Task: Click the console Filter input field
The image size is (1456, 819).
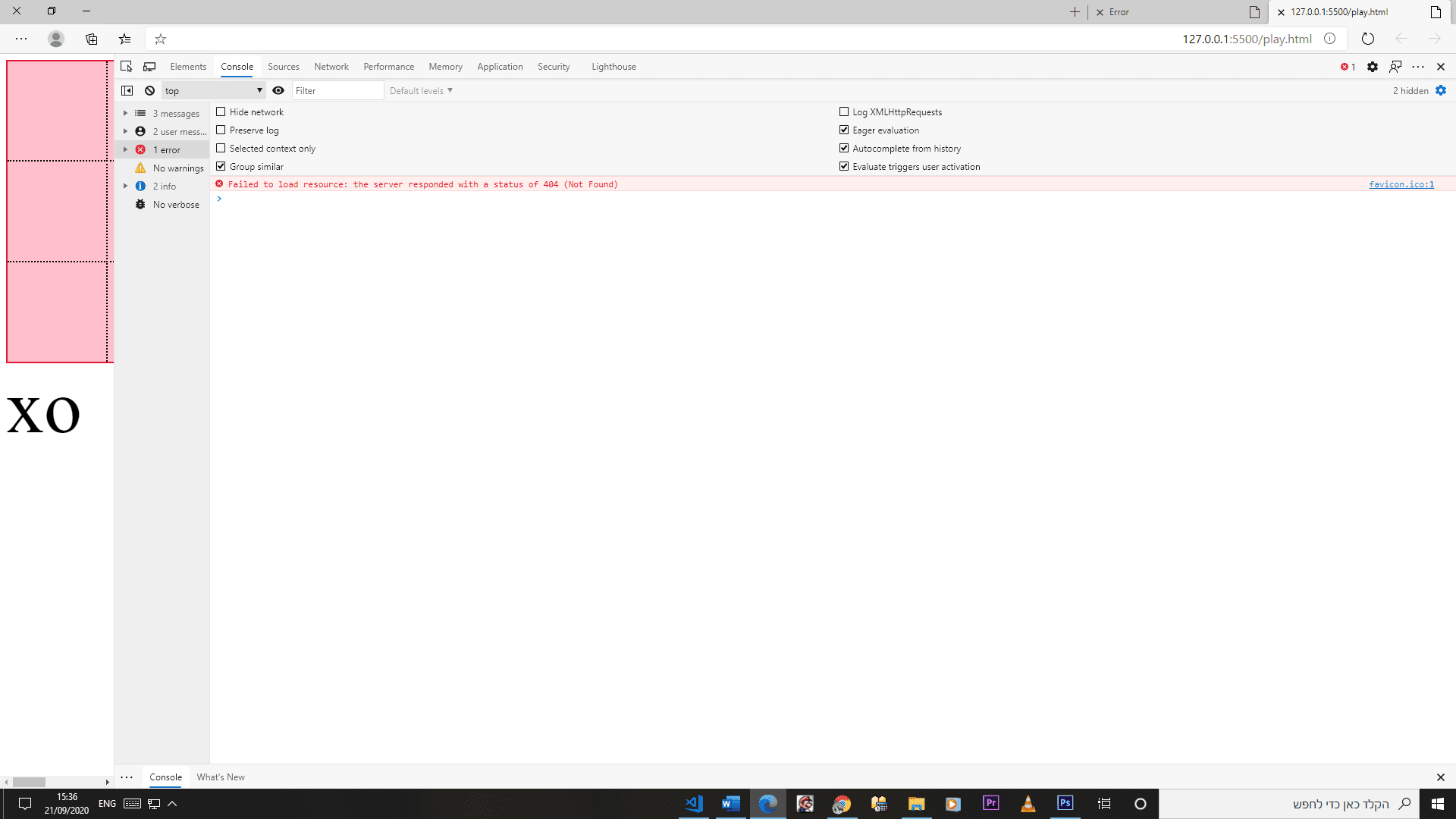Action: 337,91
